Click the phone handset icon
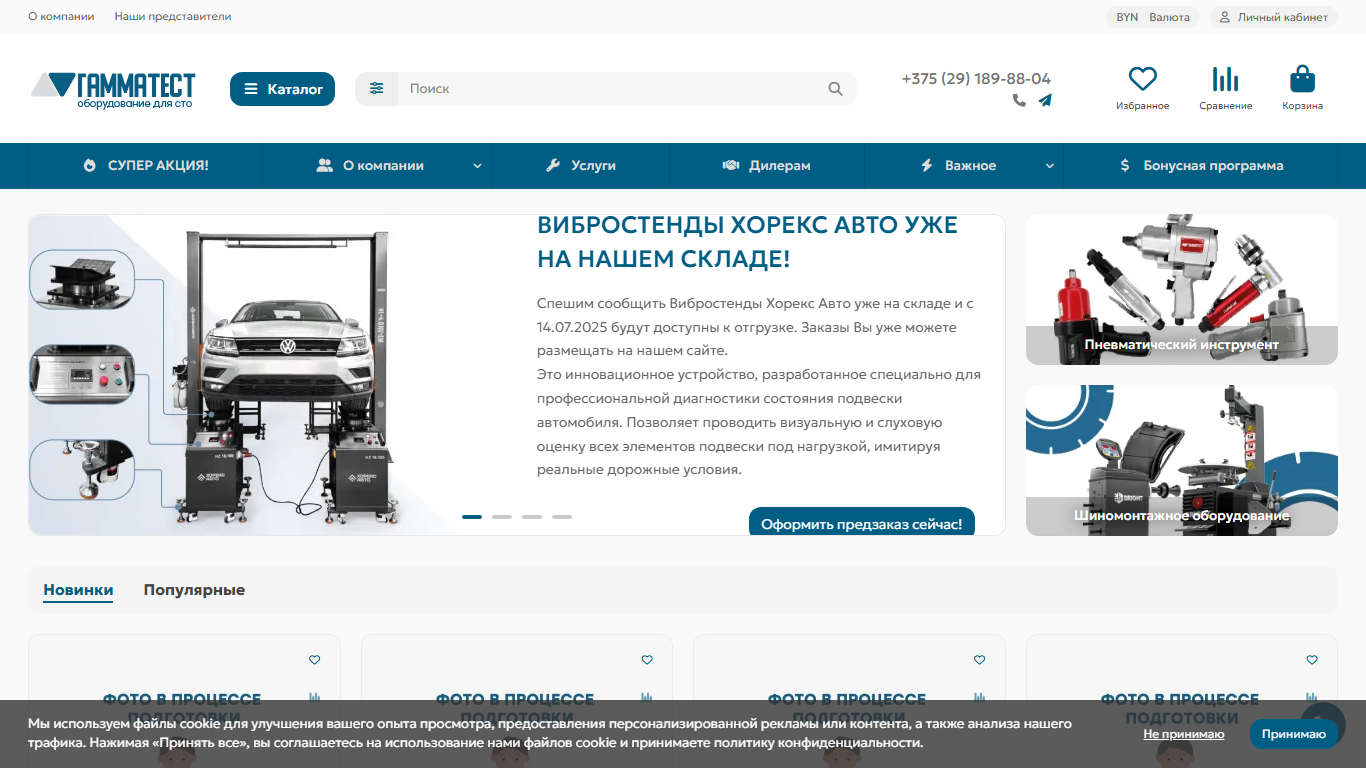 coord(1019,100)
